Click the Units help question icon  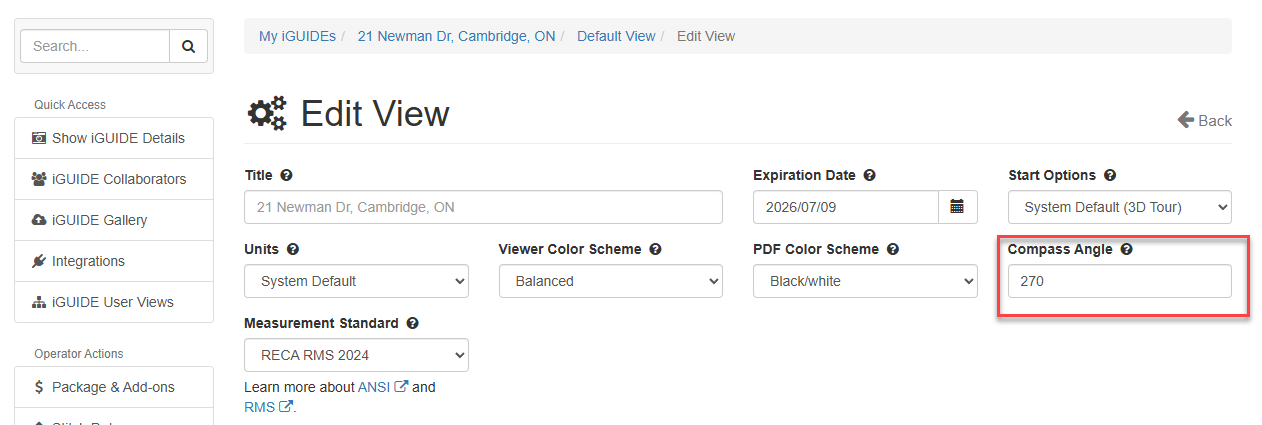[x=293, y=249]
